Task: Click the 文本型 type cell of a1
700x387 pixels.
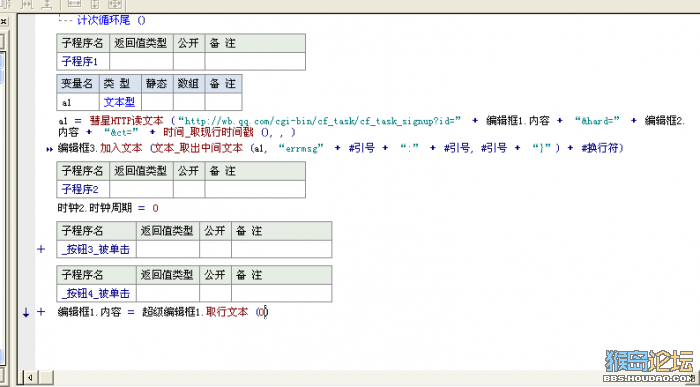Action: pyautogui.click(x=120, y=102)
